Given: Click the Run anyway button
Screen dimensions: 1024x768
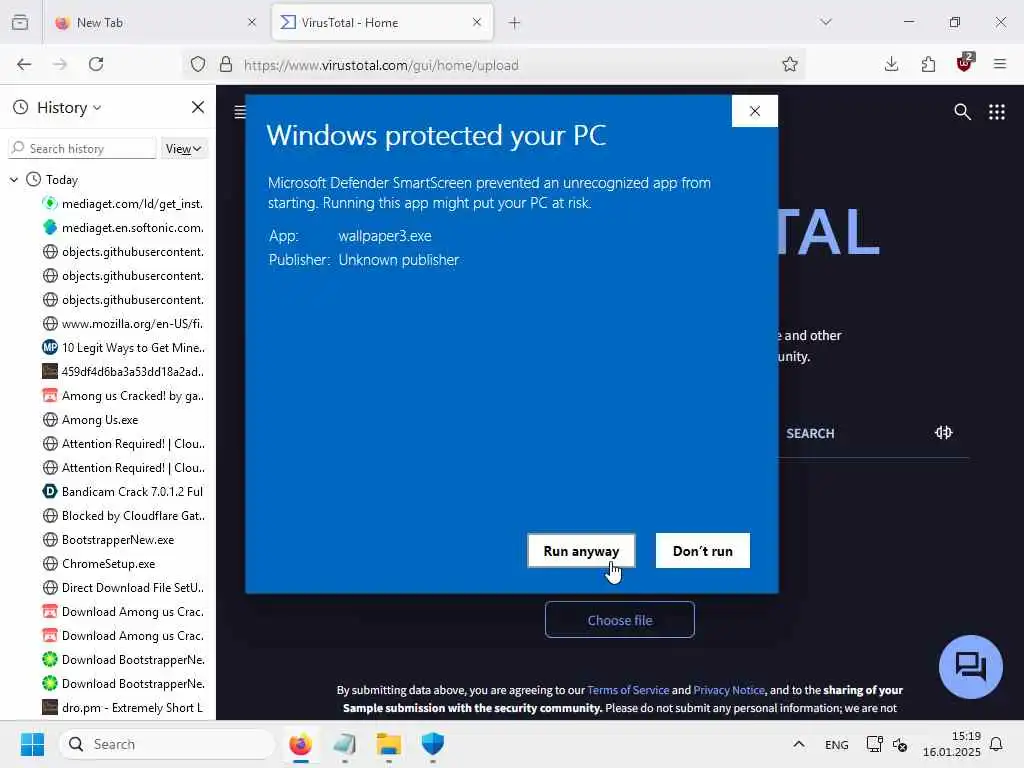Looking at the screenshot, I should [581, 551].
